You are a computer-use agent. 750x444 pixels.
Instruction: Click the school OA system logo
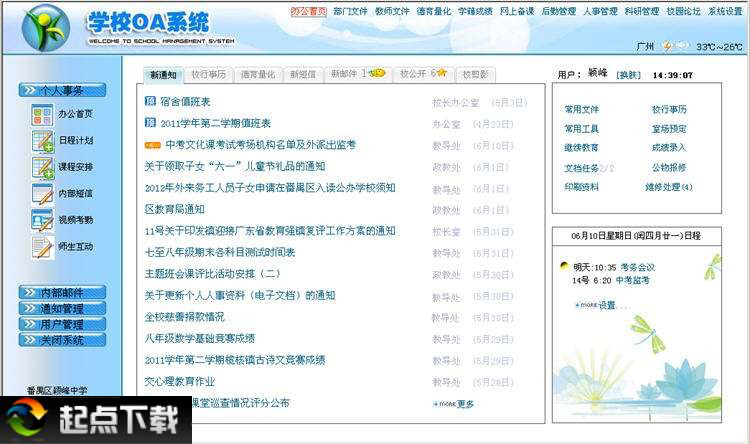(46, 28)
